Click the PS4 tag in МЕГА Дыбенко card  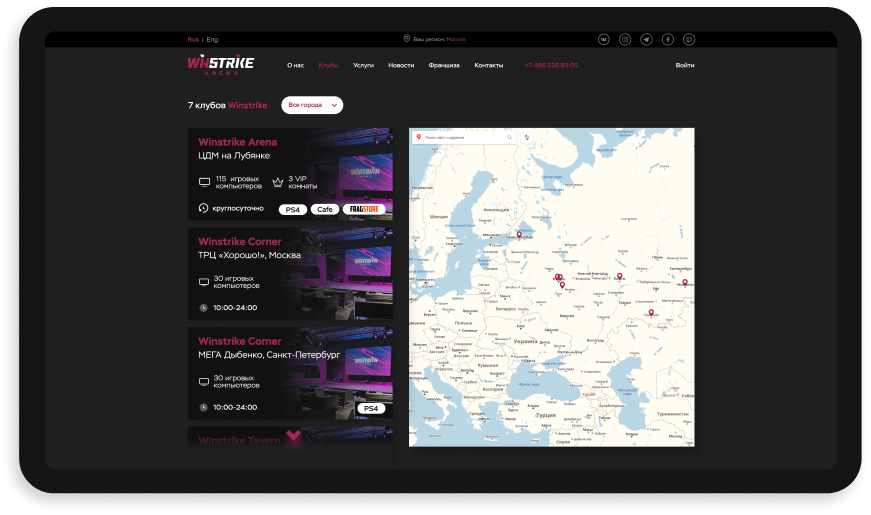371,408
